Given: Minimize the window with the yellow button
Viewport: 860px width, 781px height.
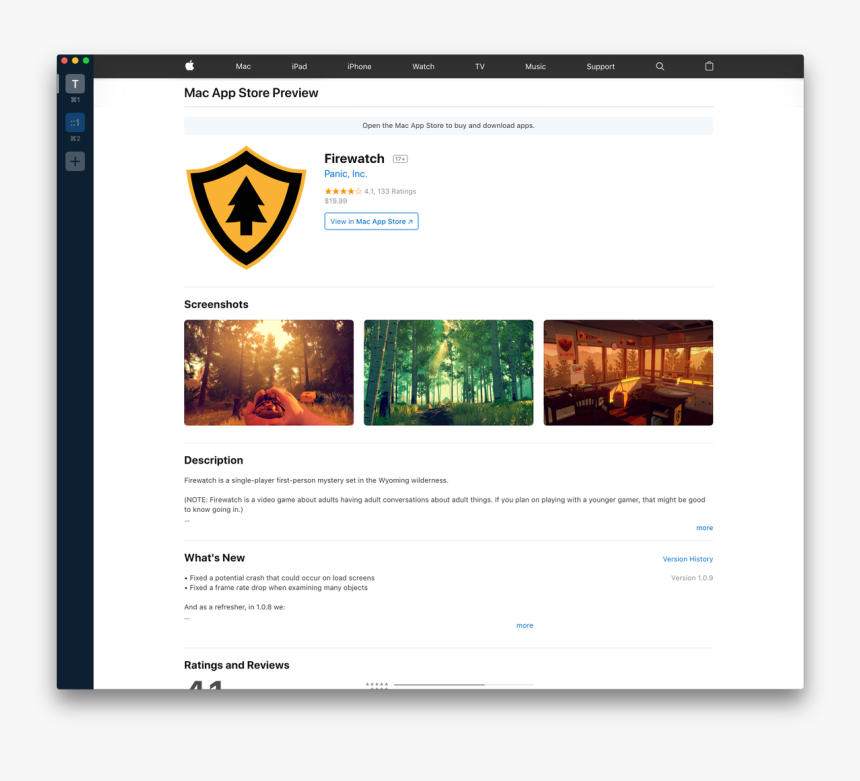Looking at the screenshot, I should 75,60.
